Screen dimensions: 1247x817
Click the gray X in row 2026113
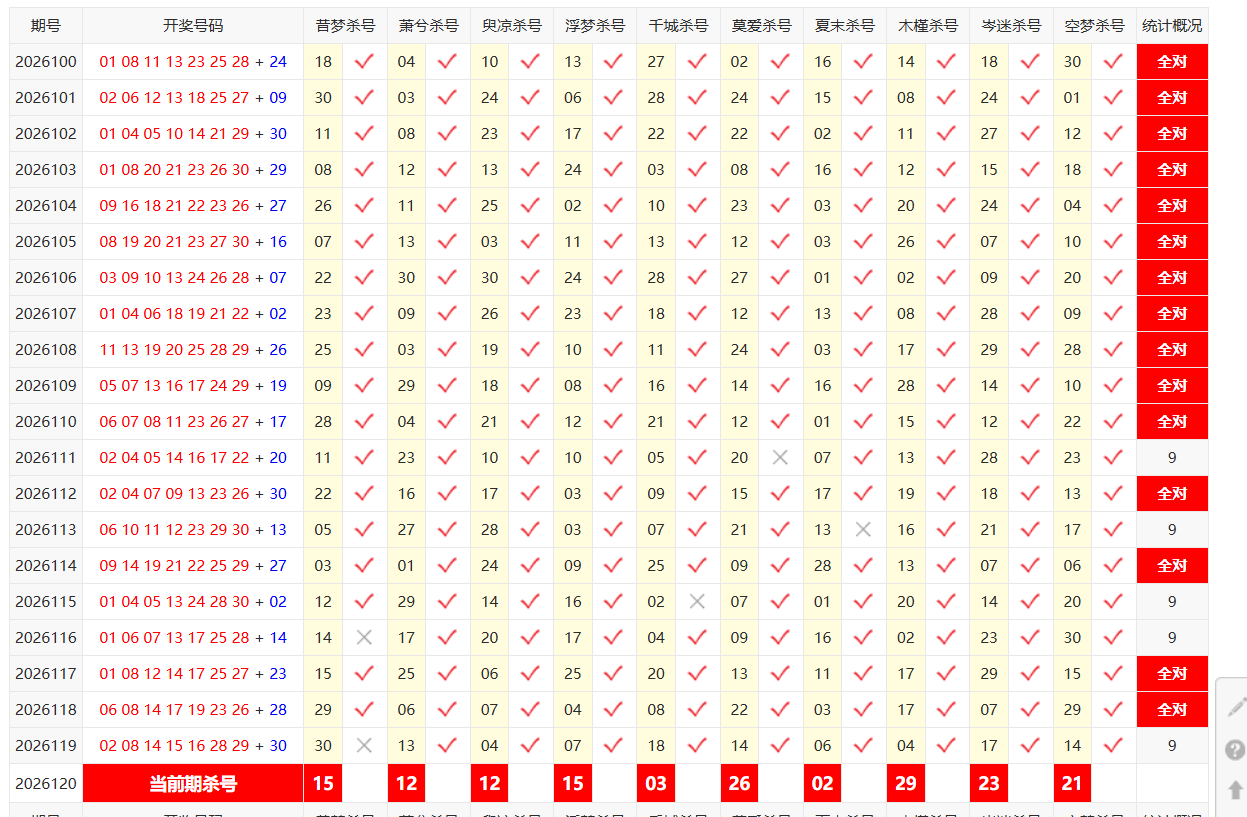[863, 530]
